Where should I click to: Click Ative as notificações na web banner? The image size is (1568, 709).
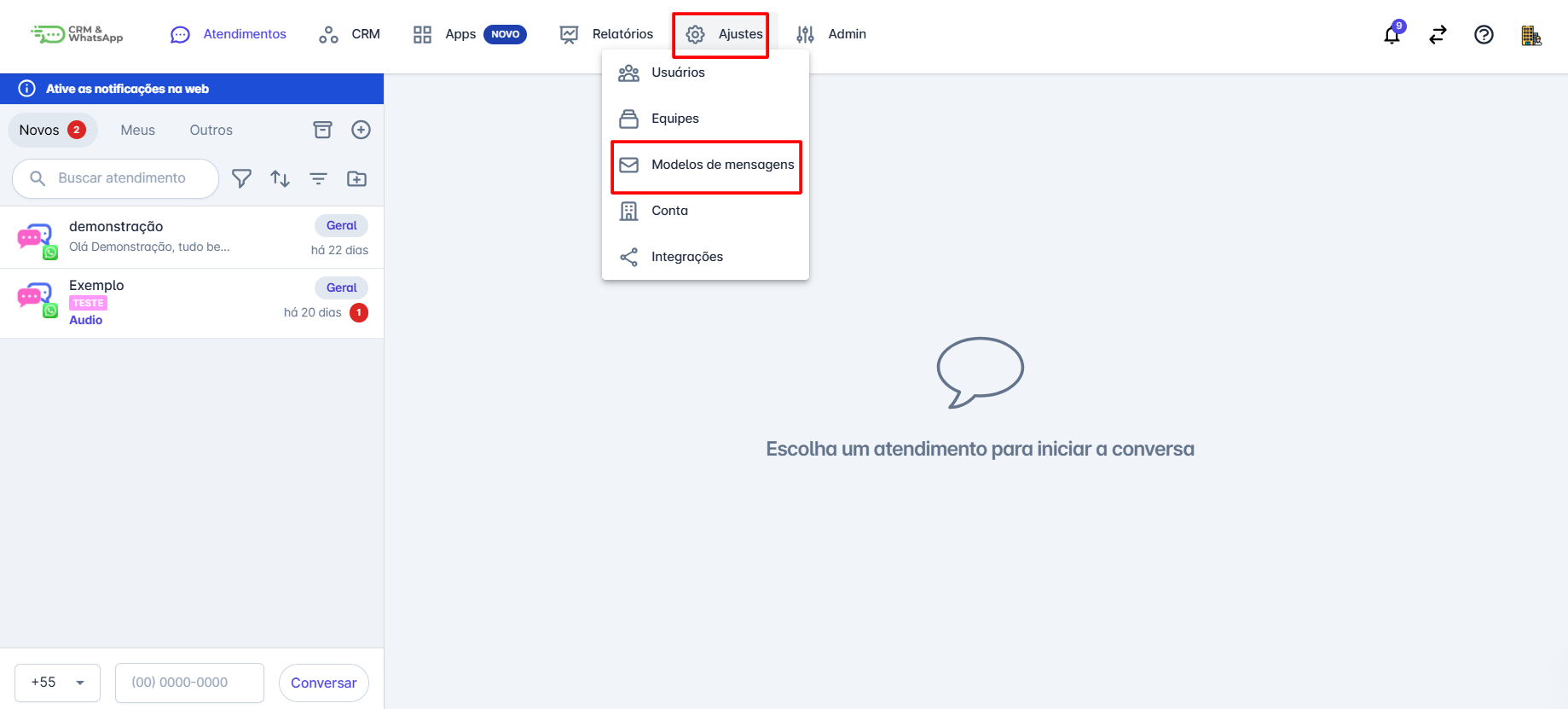coord(127,89)
